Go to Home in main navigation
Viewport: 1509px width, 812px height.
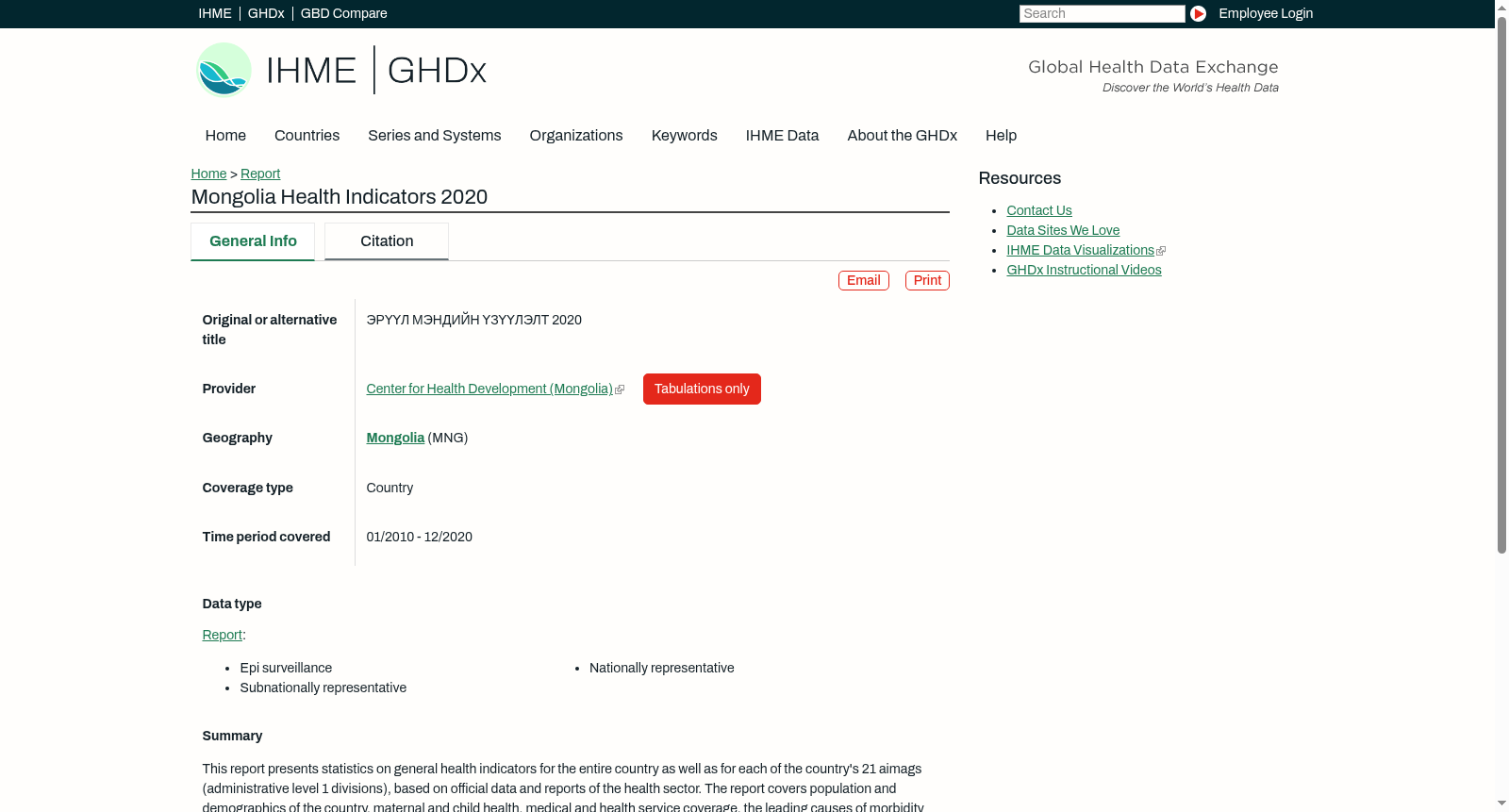click(225, 136)
